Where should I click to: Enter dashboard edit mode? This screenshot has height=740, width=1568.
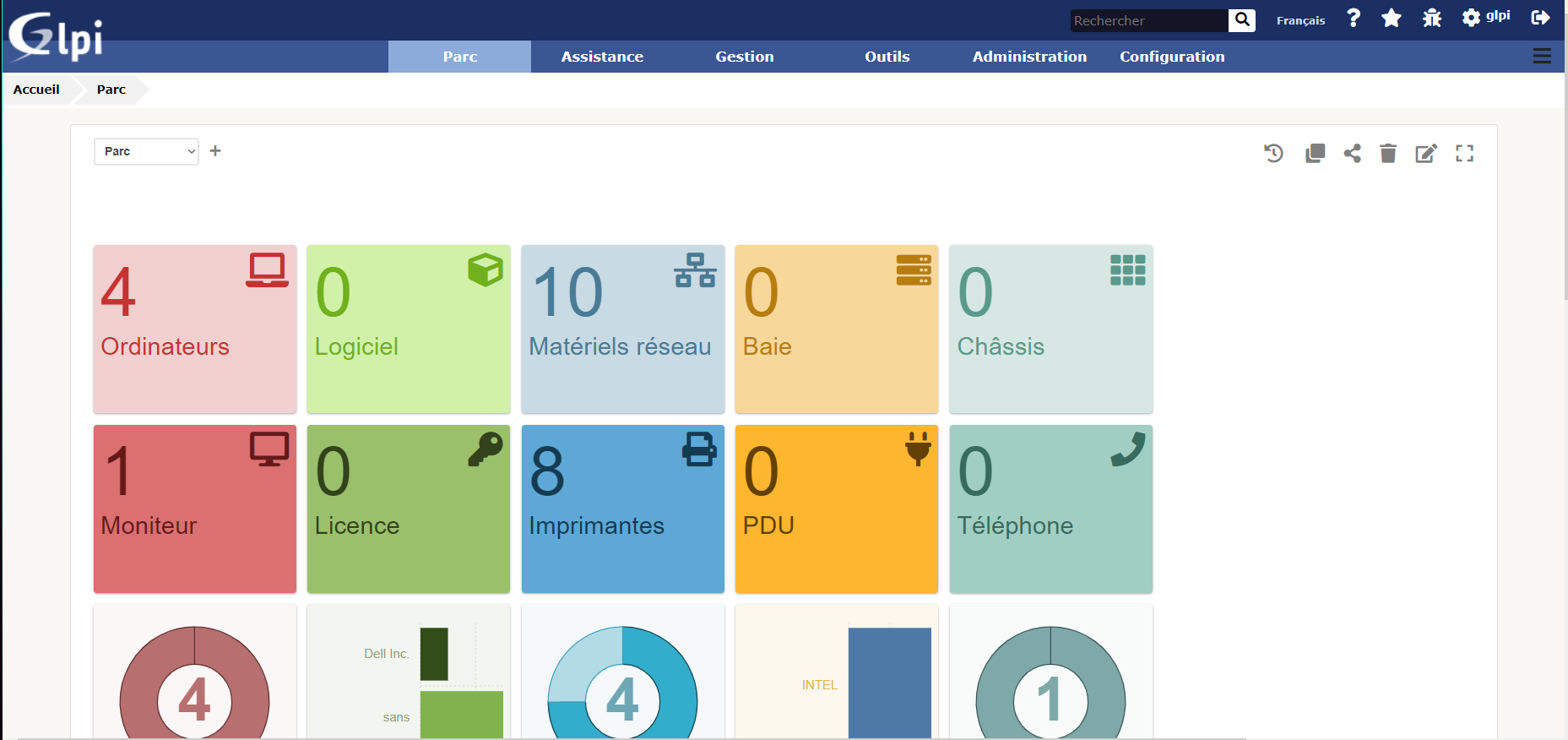(1425, 153)
